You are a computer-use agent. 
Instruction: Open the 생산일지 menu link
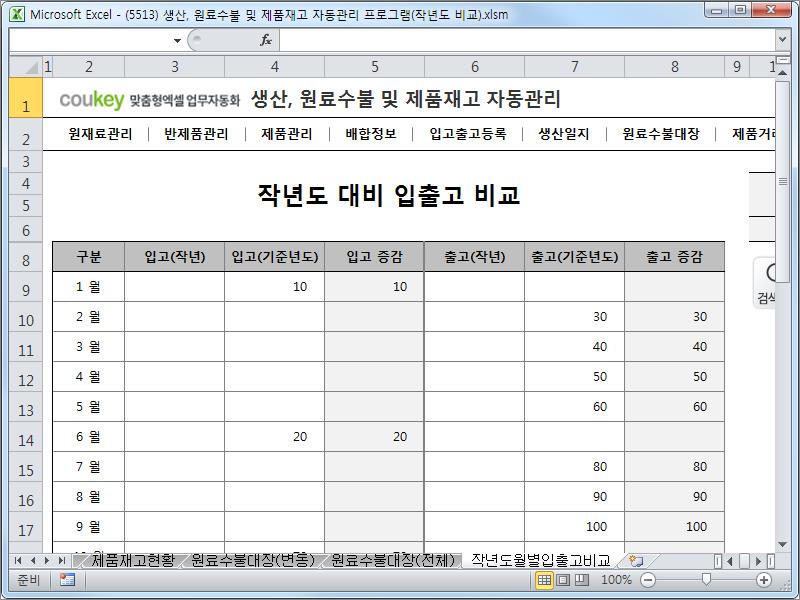point(564,134)
